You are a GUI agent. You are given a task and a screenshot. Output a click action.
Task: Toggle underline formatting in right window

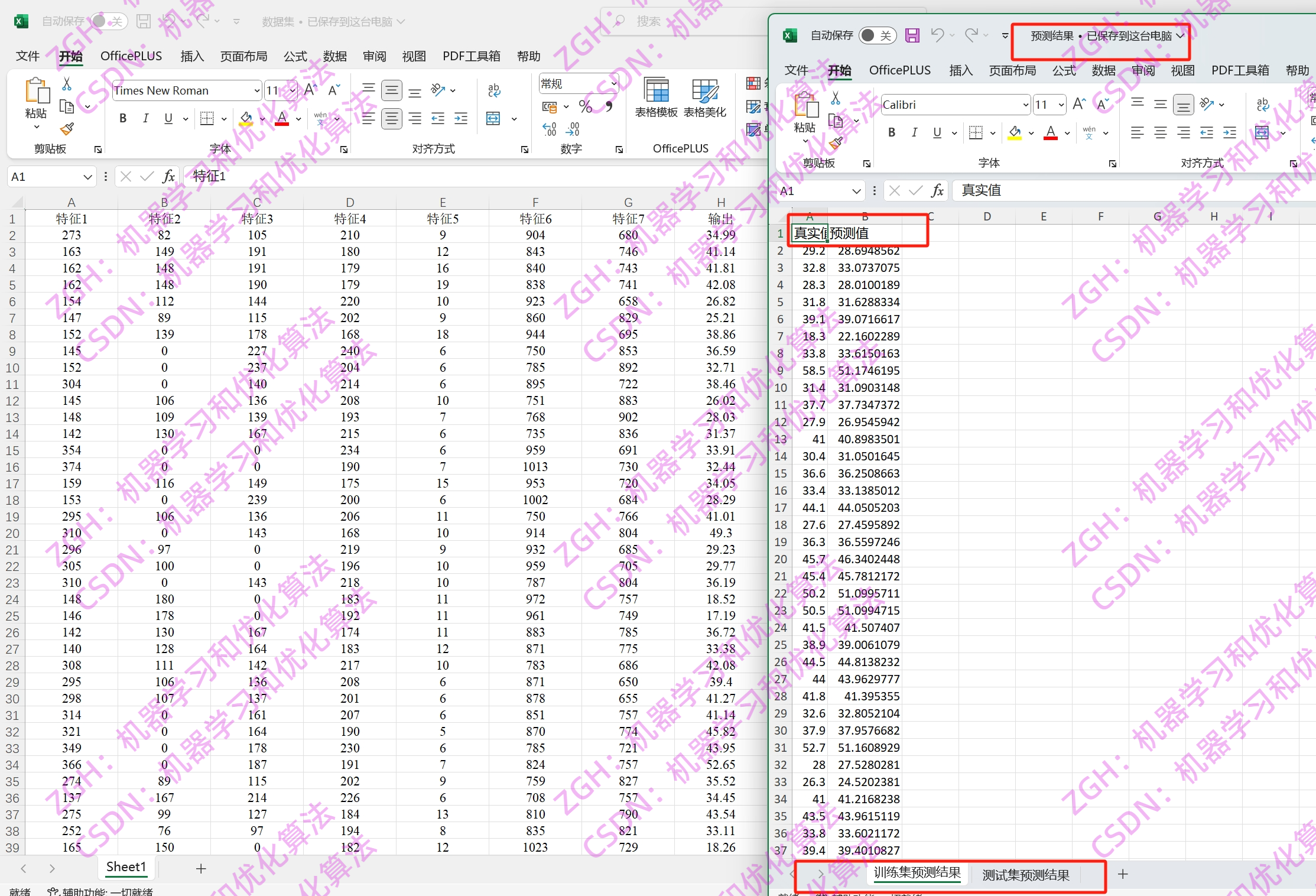click(937, 133)
